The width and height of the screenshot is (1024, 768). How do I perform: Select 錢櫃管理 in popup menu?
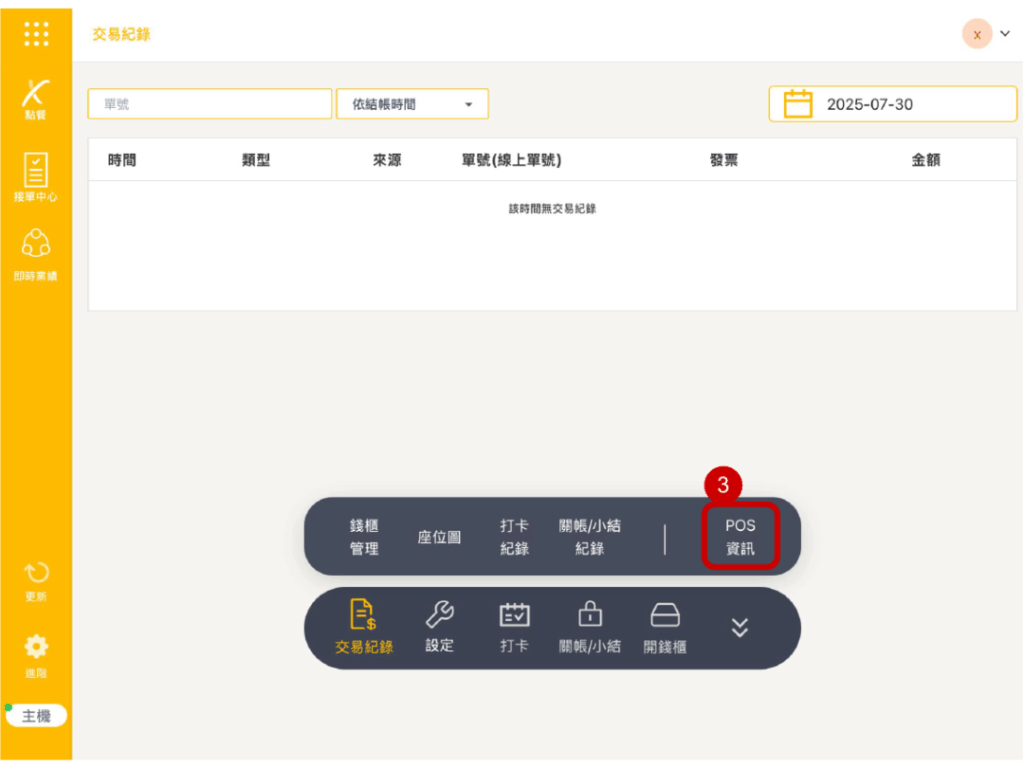(364, 537)
